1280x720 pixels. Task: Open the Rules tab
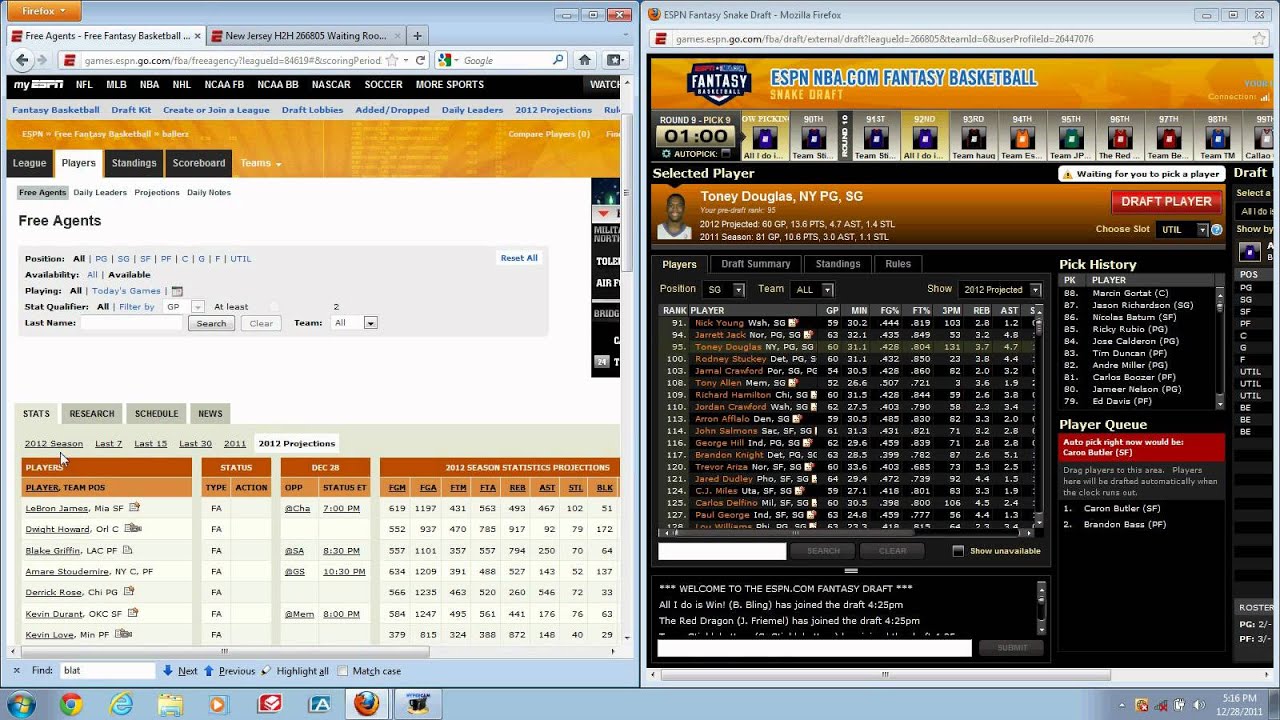coord(898,264)
